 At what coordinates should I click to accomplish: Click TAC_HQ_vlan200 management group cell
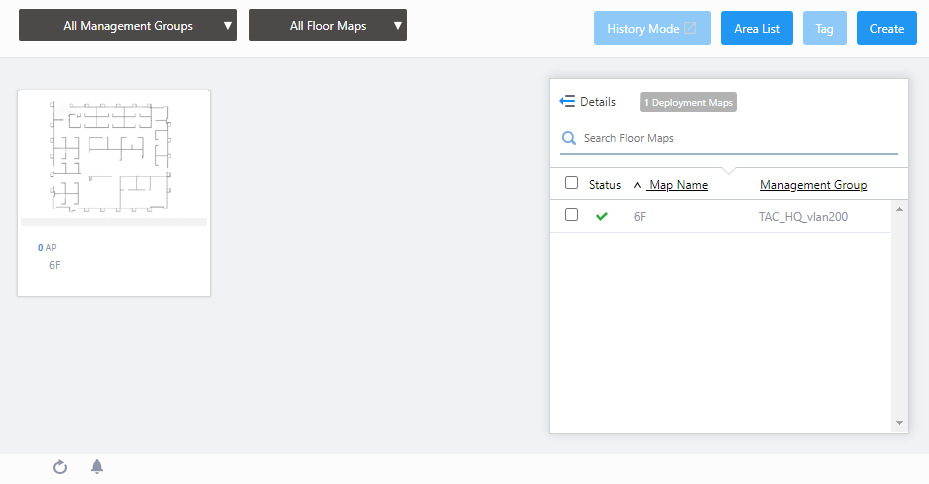coord(803,217)
